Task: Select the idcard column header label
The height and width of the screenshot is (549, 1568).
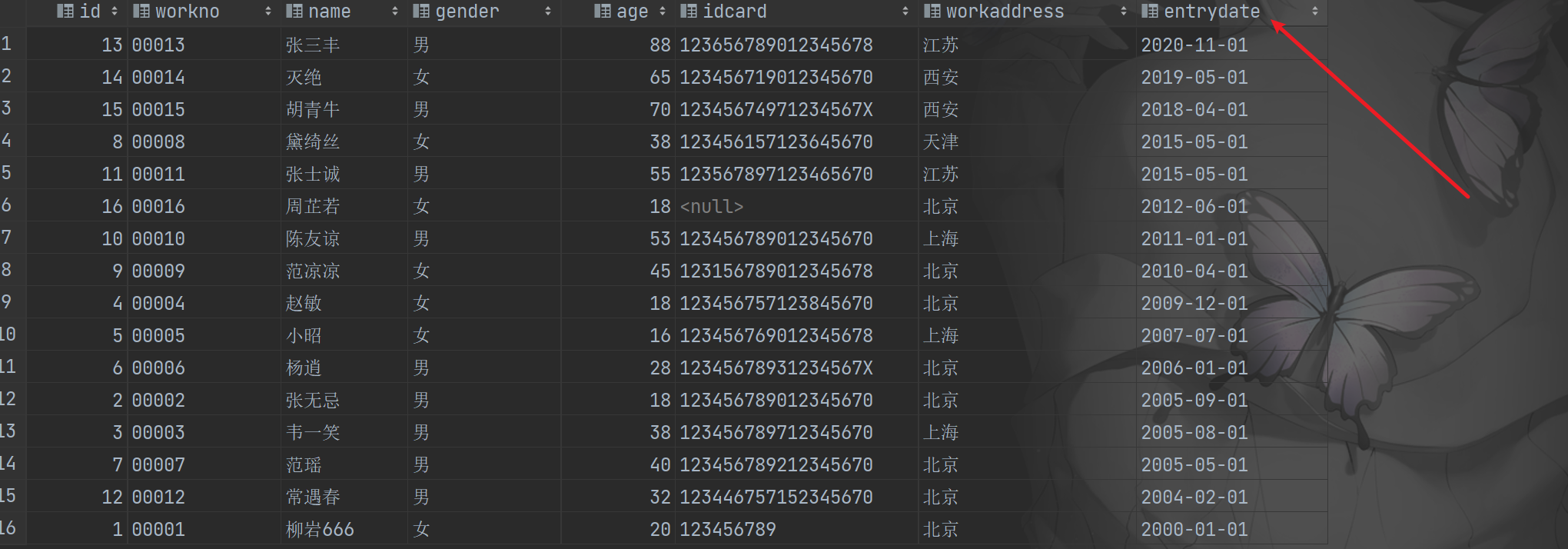Action: click(x=735, y=12)
